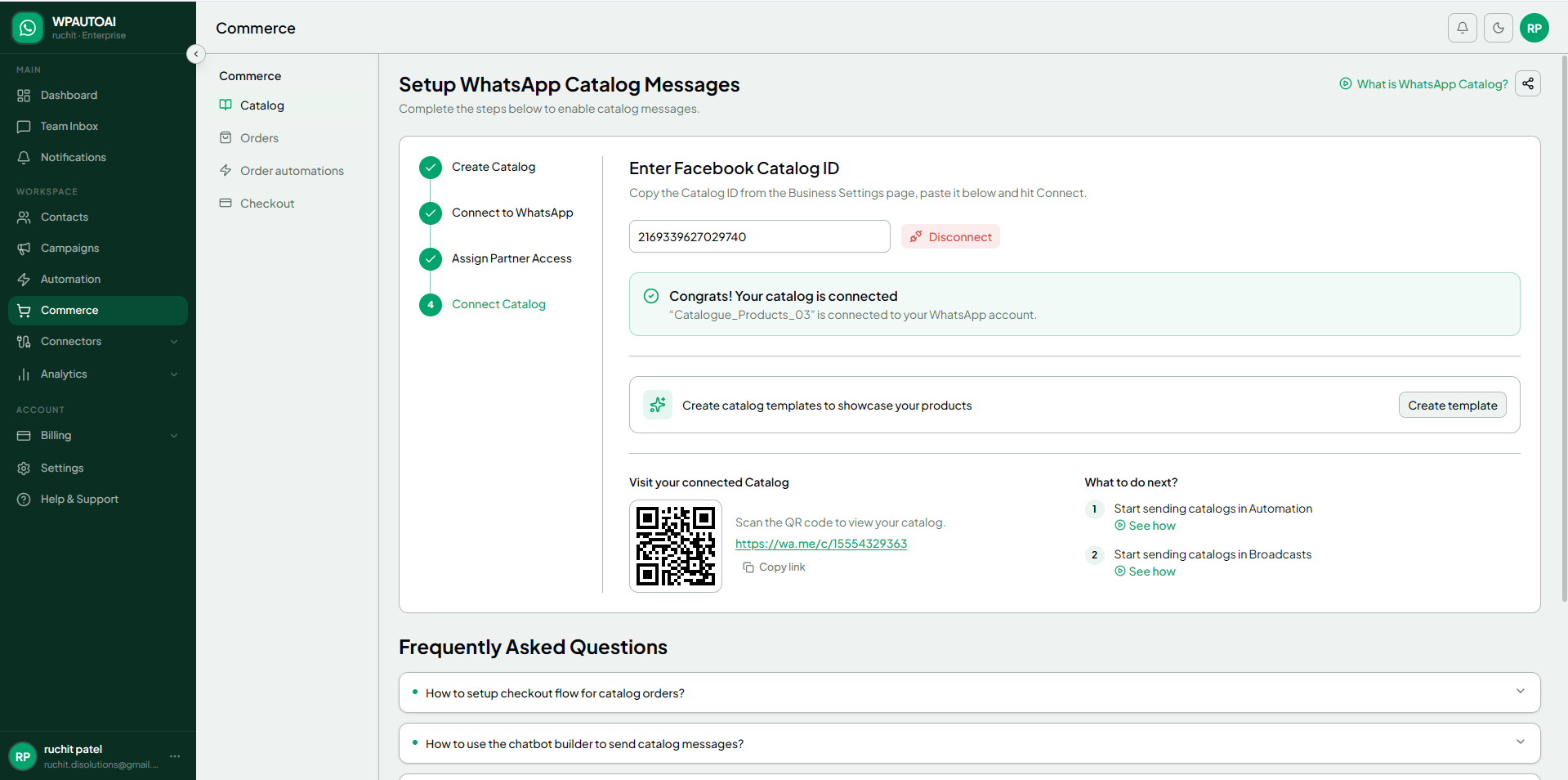This screenshot has width=1568, height=780.
Task: Click Copy link text
Action: (x=782, y=567)
